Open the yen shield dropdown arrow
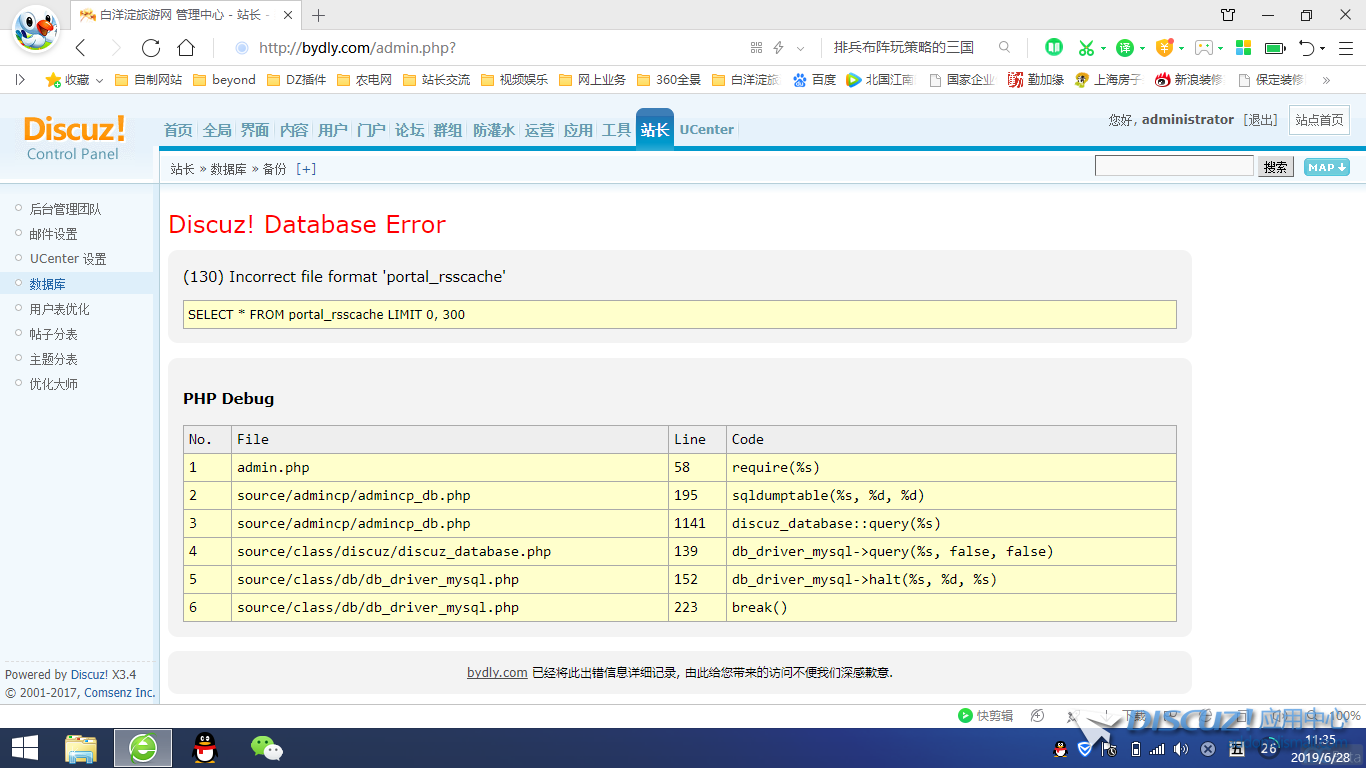Screen dimensions: 1366x768 point(1181,48)
